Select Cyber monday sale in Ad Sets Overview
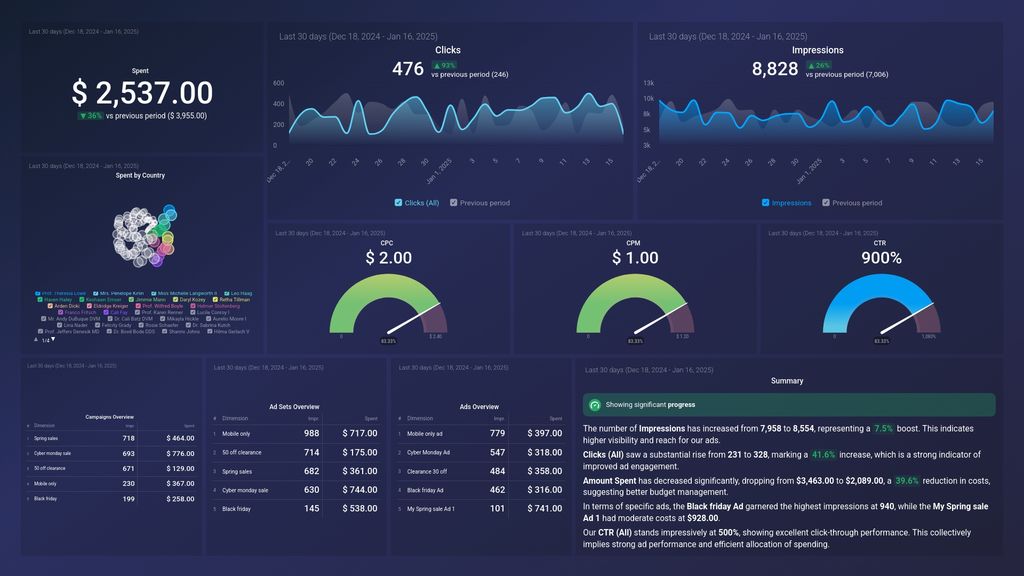The height and width of the screenshot is (576, 1024). [295, 490]
